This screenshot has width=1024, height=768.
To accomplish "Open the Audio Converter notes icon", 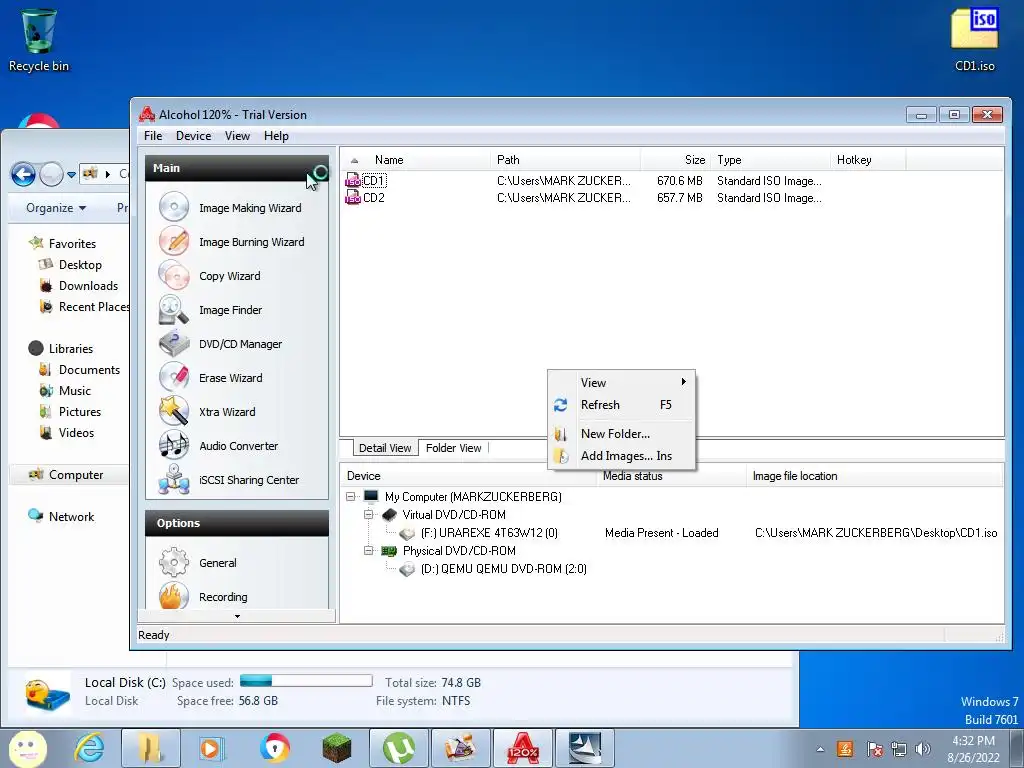I will pos(174,445).
